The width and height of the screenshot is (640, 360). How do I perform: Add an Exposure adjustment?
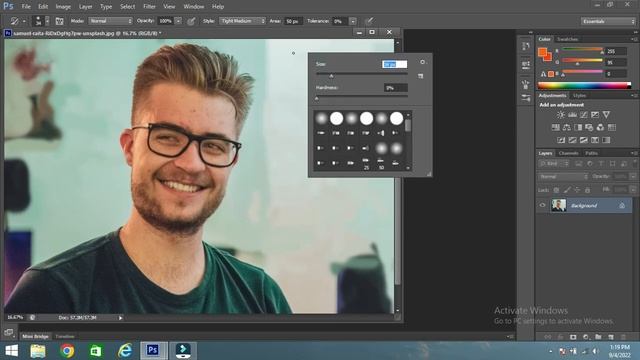[595, 115]
